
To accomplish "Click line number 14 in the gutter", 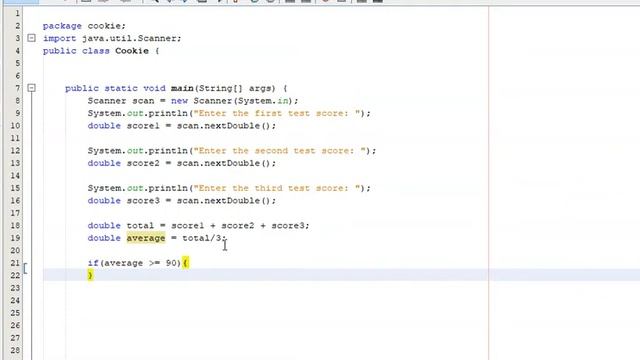I will click(15, 176).
